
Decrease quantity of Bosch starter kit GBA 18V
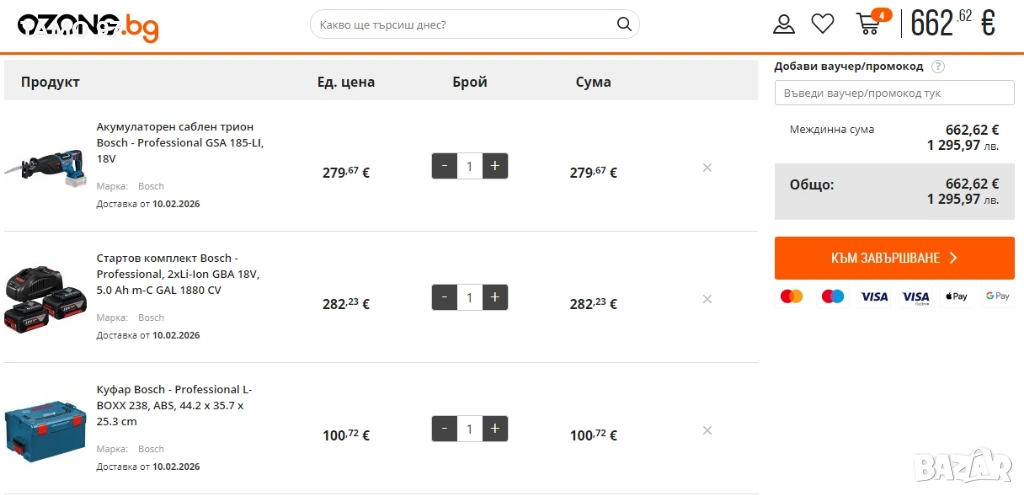point(444,297)
